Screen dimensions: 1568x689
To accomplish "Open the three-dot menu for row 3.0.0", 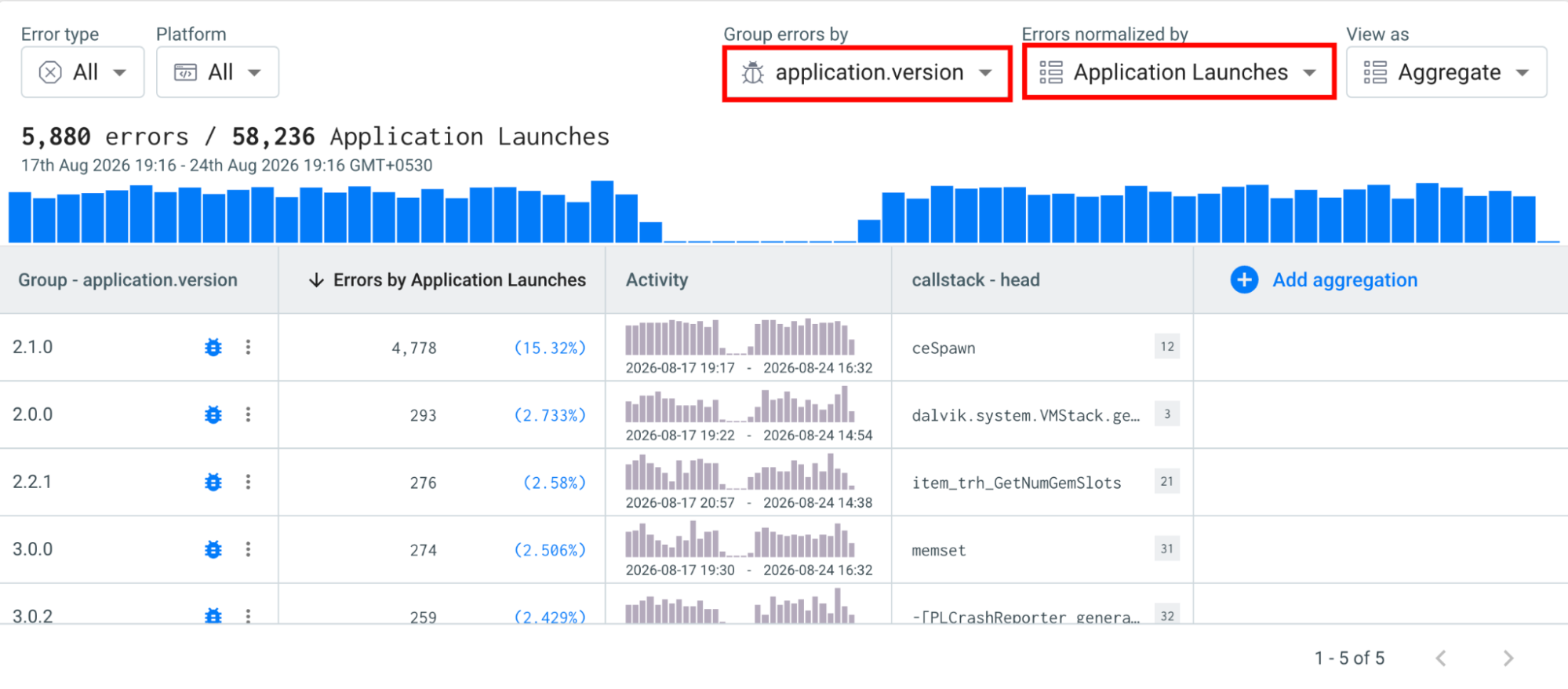I will (248, 549).
